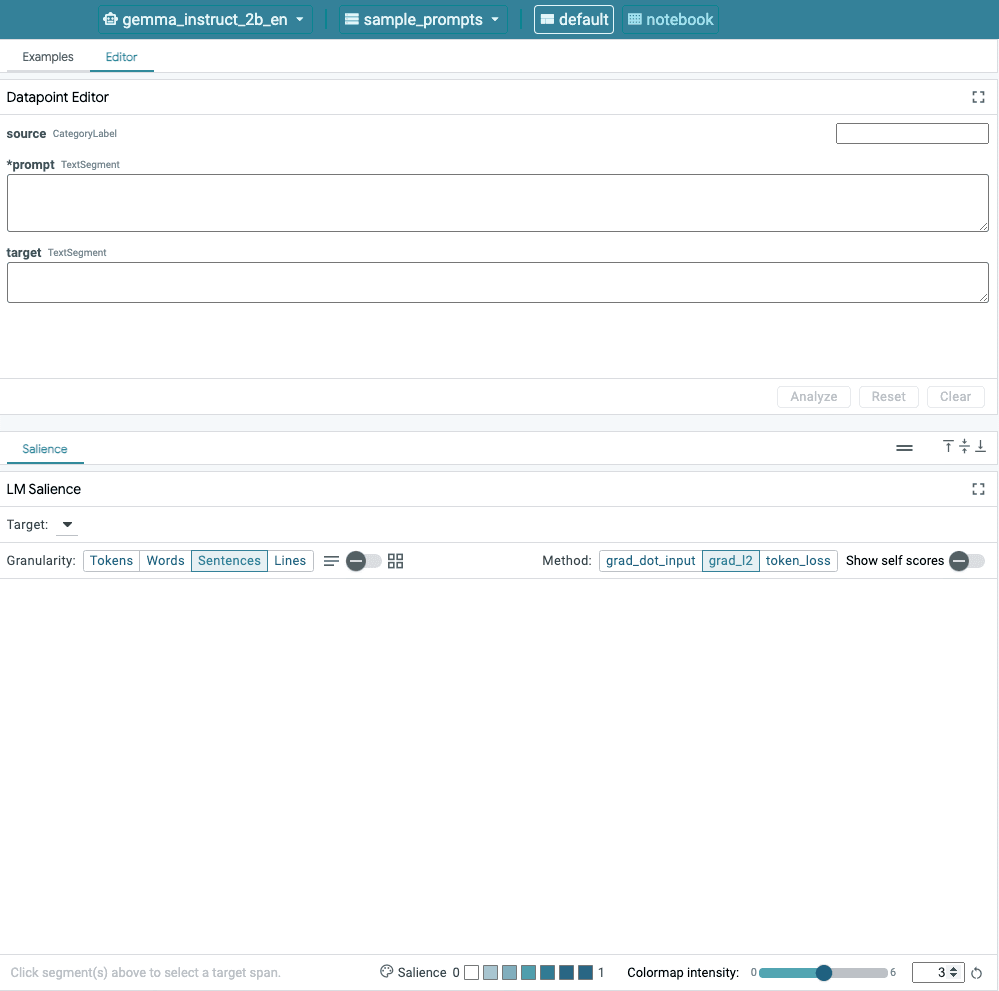Screen dimensions: 999x991
Task: Switch to the Examples tab
Action: pyautogui.click(x=48, y=57)
